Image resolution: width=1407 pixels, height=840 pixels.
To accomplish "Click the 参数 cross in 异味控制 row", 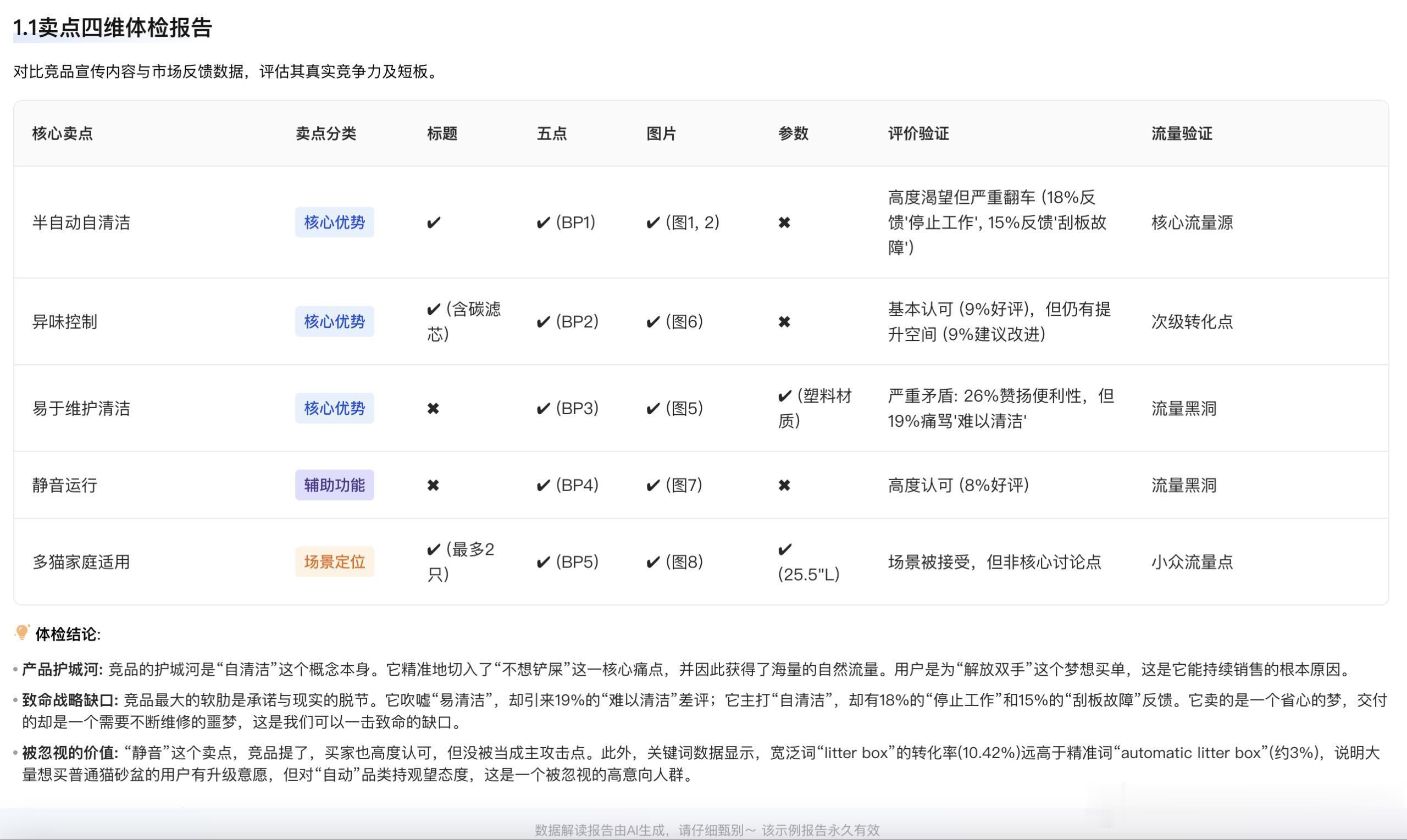I will (784, 321).
